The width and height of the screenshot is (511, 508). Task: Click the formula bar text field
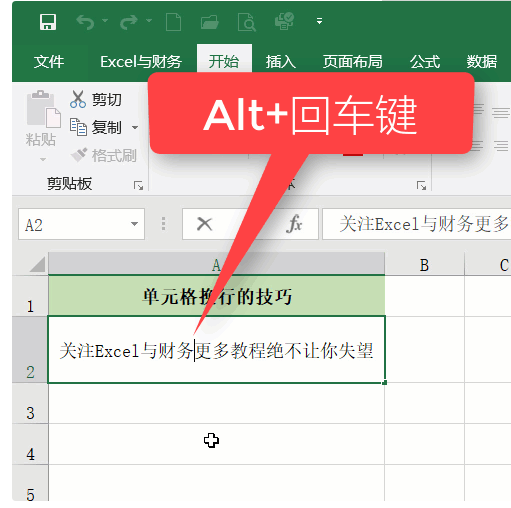pos(417,224)
